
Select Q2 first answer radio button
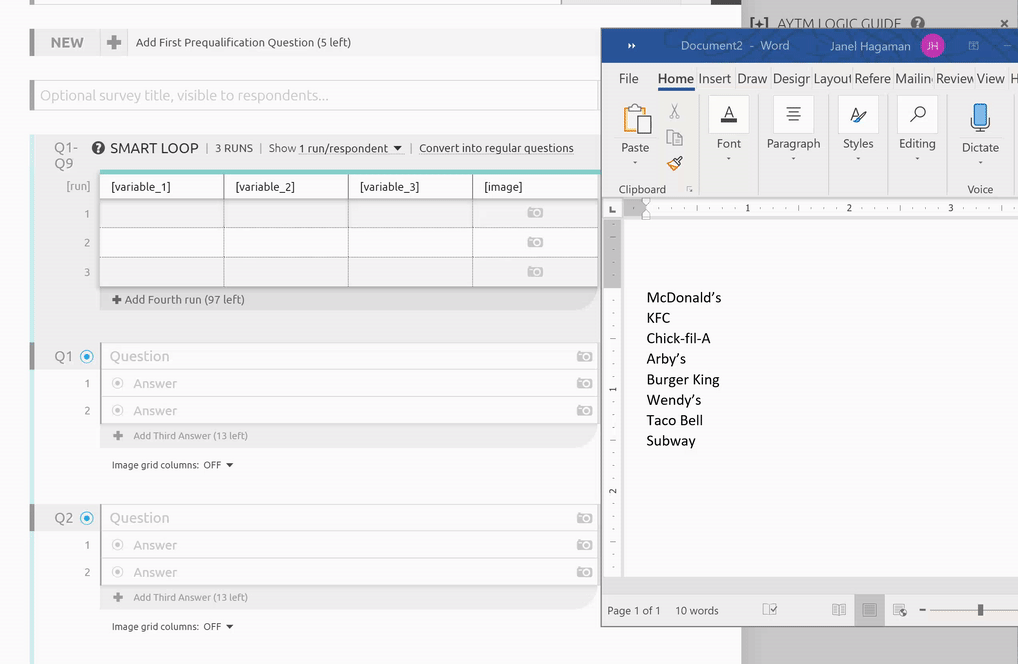pyautogui.click(x=118, y=545)
